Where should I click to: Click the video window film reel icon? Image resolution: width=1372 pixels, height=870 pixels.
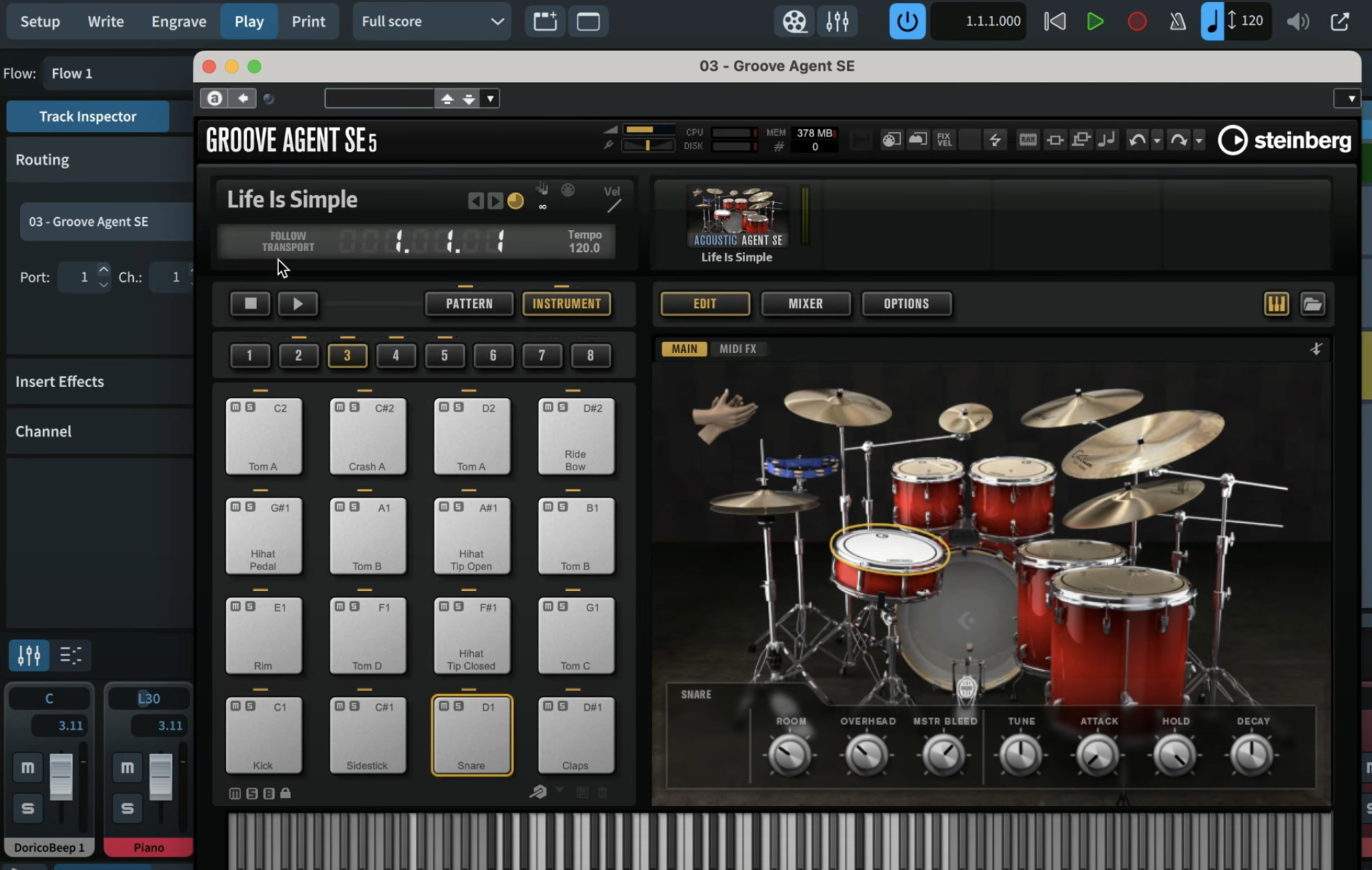coord(794,21)
